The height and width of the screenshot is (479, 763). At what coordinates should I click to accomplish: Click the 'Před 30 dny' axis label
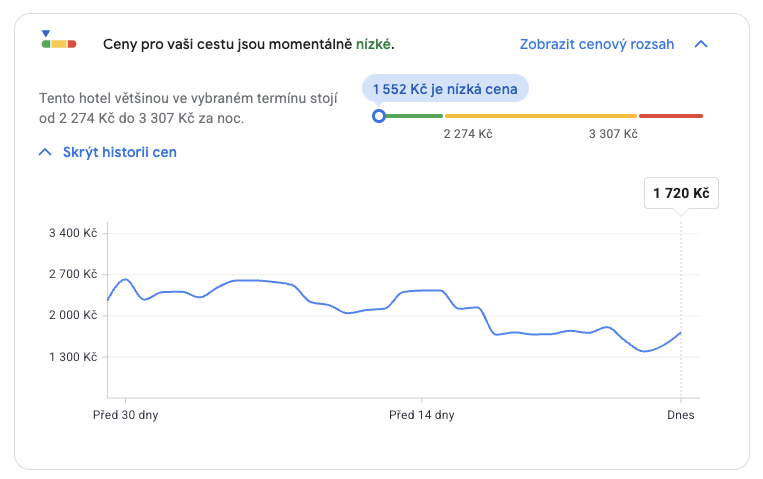pyautogui.click(x=125, y=415)
